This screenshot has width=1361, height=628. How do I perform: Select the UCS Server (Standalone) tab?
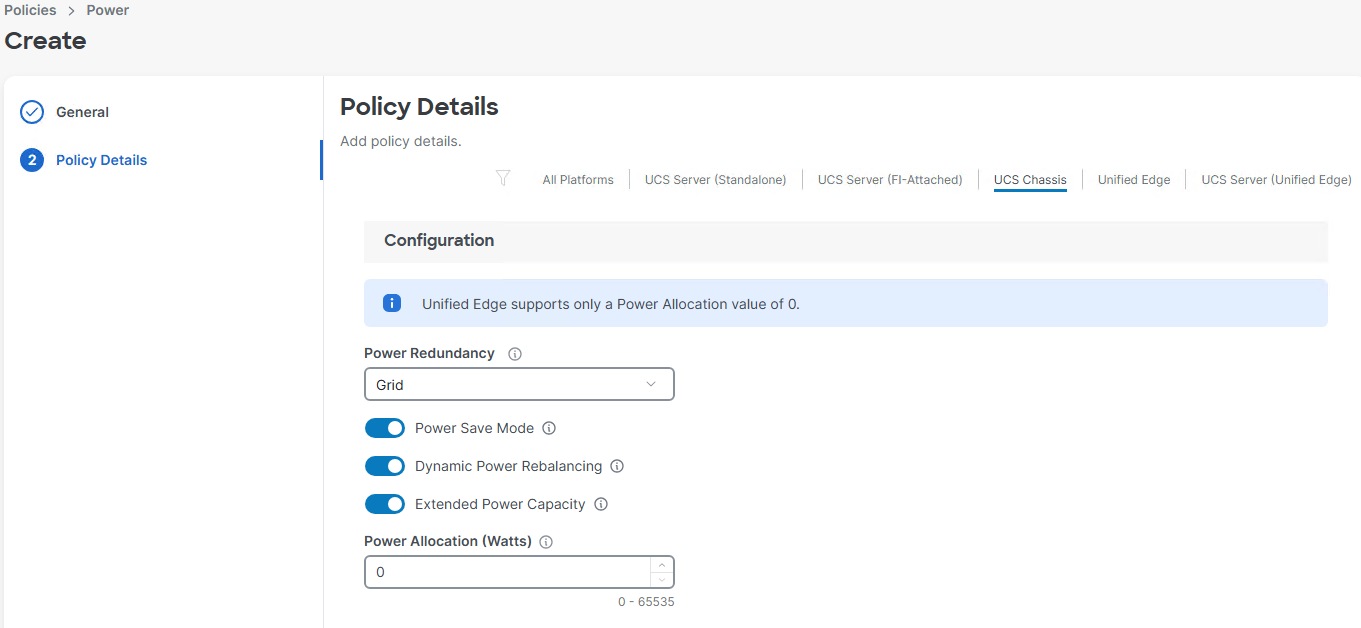click(x=716, y=180)
